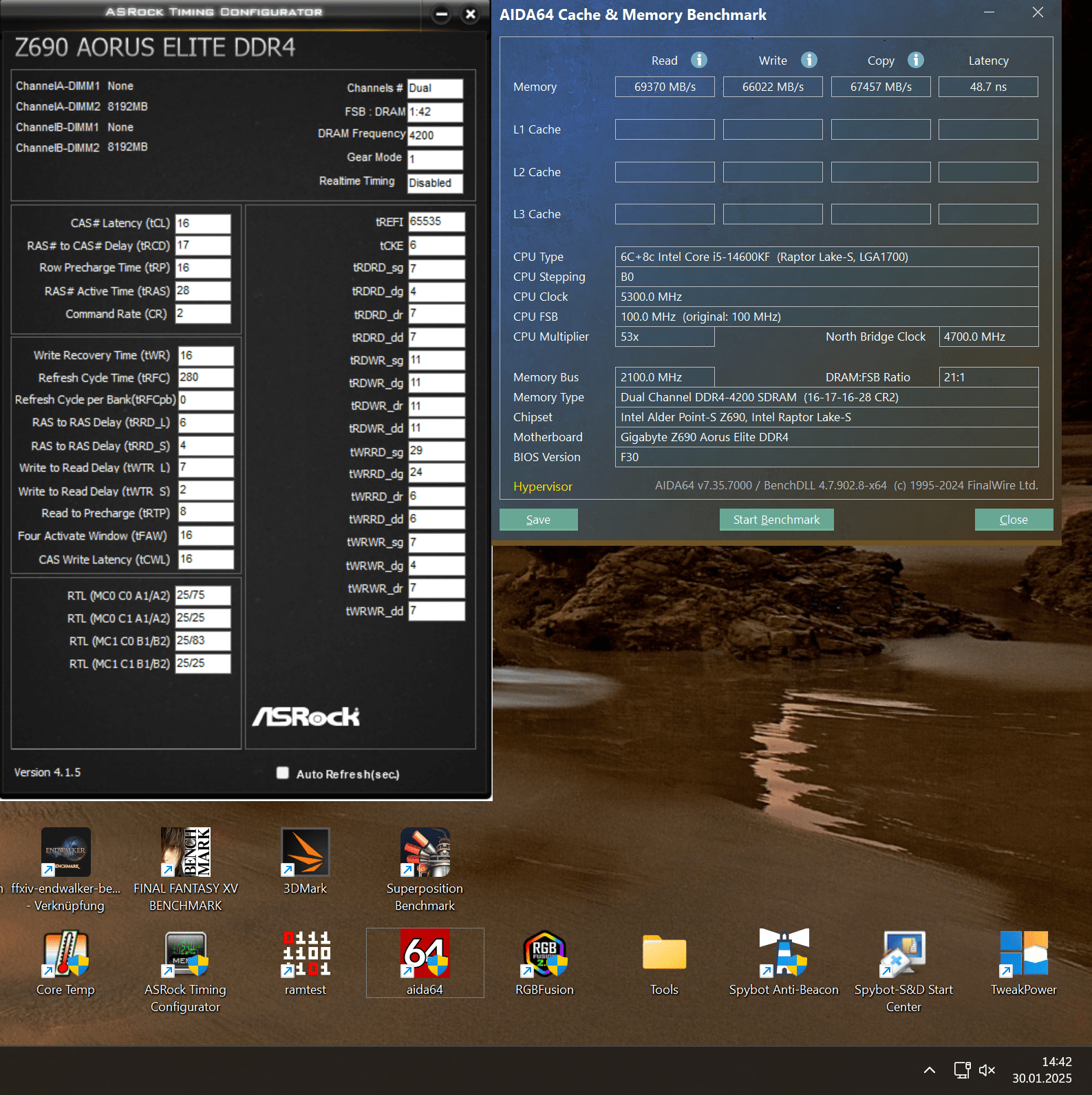Click the Memory Write result 66022 MB/s
1092x1095 pixels.
pyautogui.click(x=773, y=87)
